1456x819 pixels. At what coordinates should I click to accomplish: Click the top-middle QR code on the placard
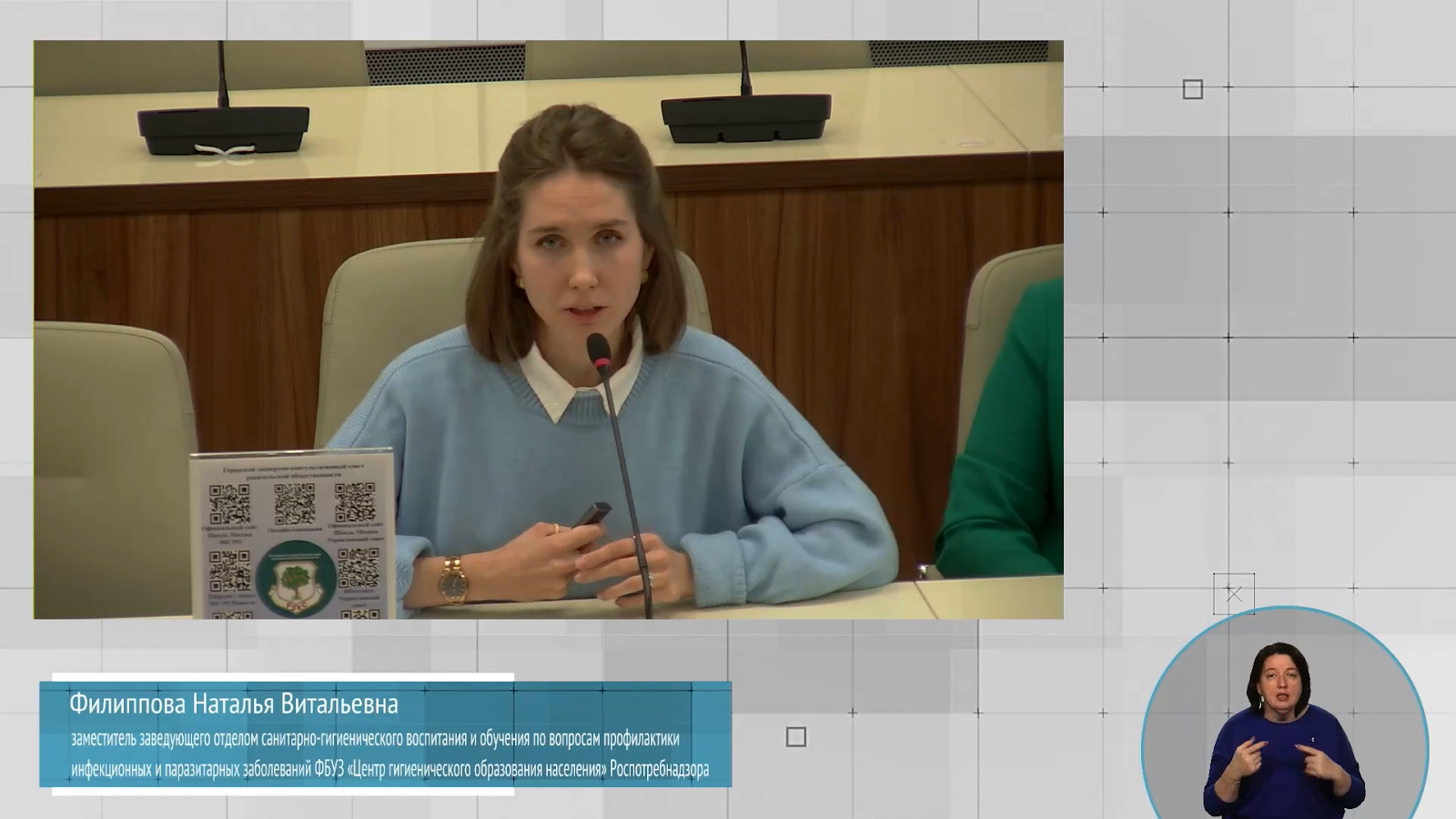click(x=294, y=503)
